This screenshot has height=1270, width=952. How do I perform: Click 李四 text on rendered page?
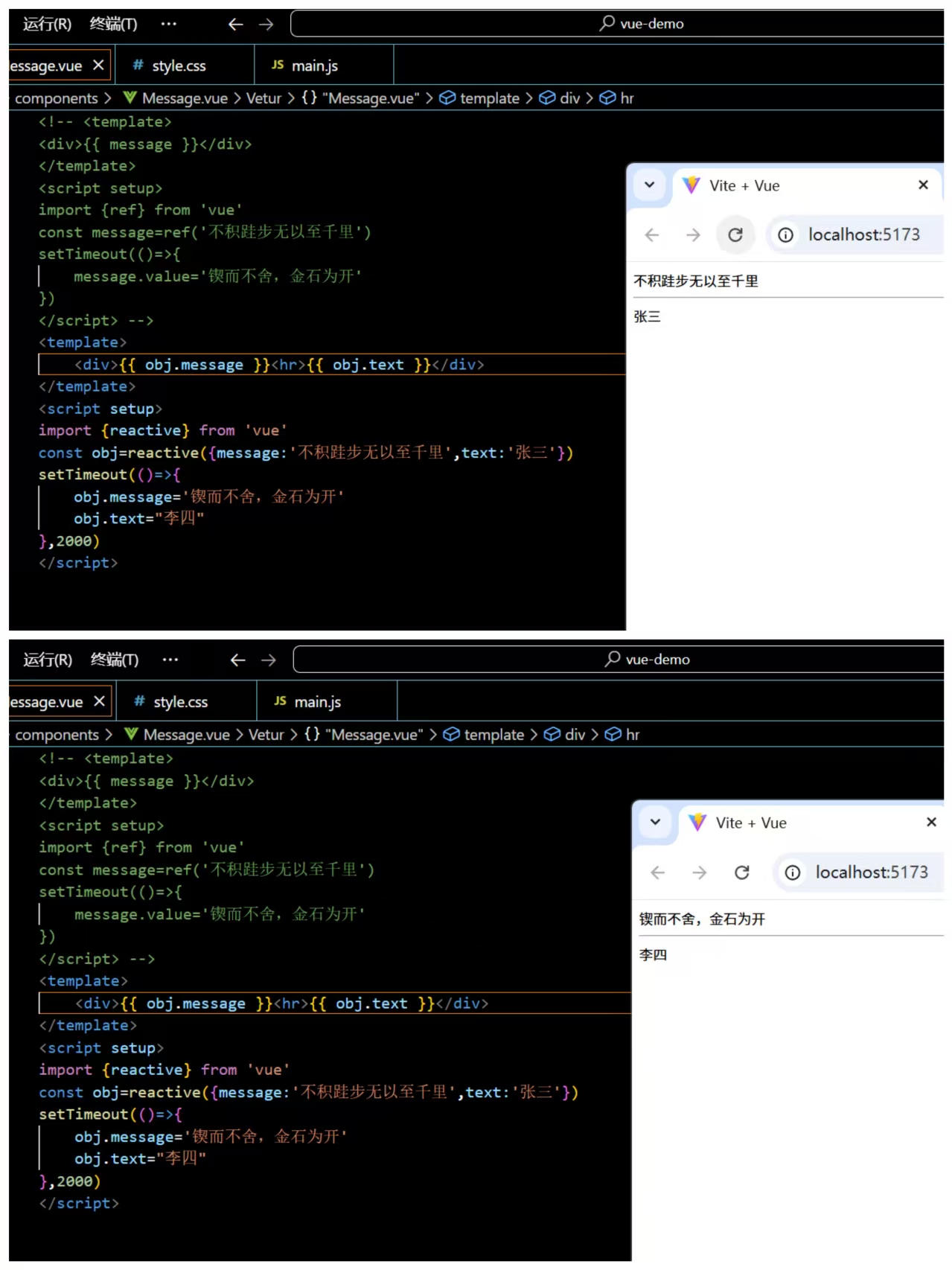click(653, 955)
